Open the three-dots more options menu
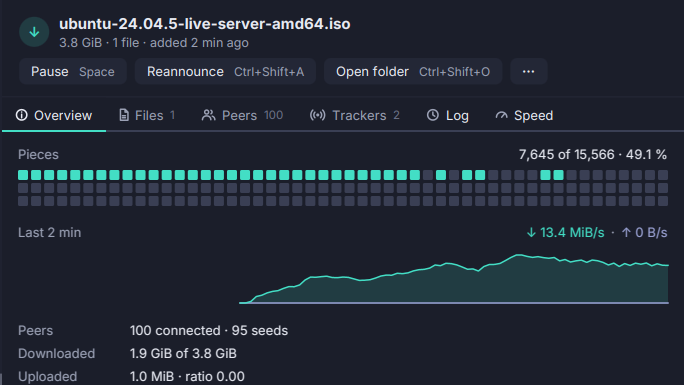 click(x=529, y=72)
